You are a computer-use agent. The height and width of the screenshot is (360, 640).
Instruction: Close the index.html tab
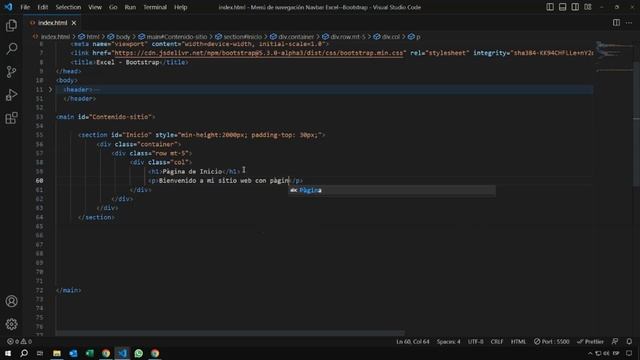[74, 23]
